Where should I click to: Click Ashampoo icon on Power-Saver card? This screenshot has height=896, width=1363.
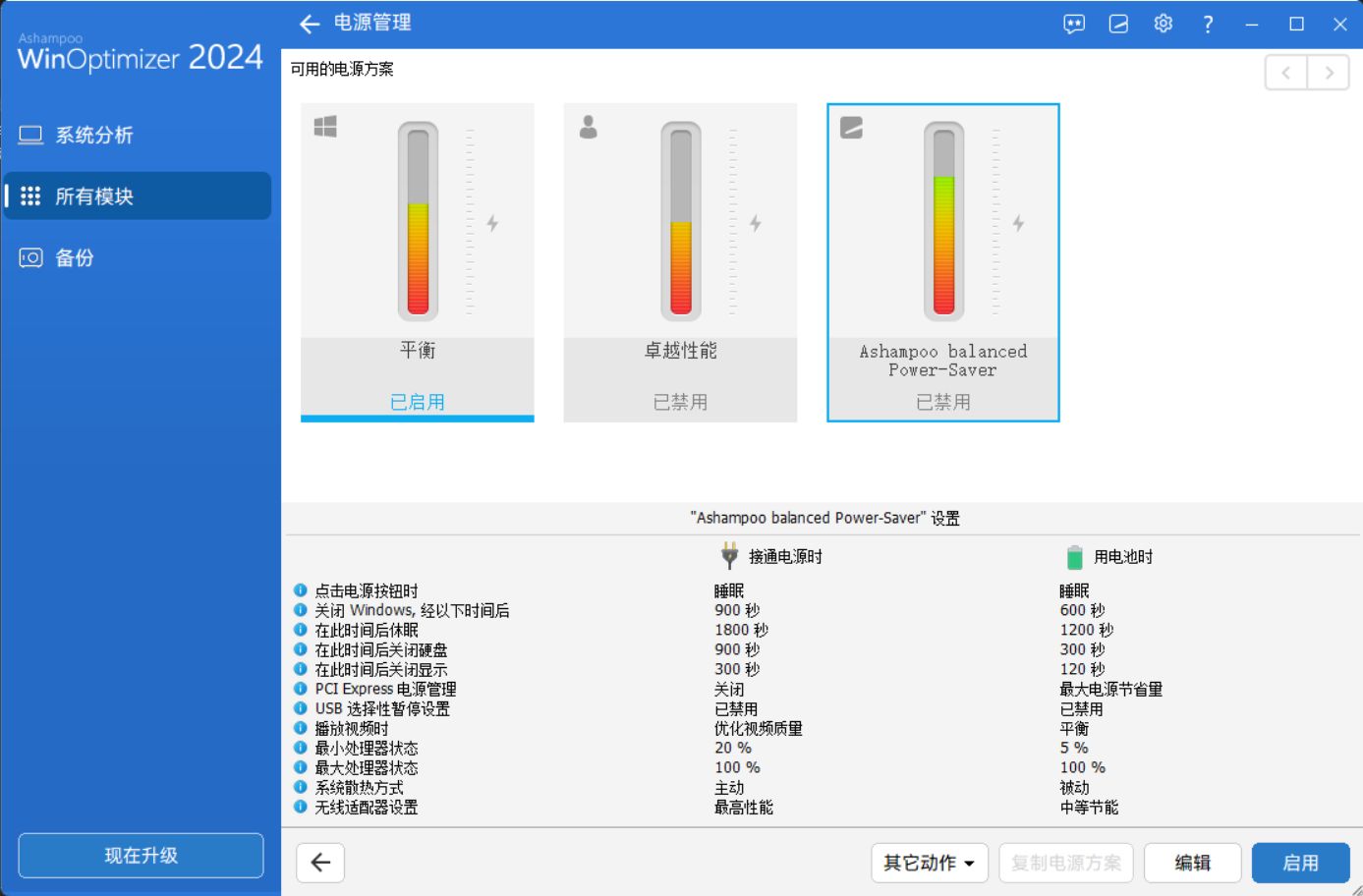tap(852, 127)
